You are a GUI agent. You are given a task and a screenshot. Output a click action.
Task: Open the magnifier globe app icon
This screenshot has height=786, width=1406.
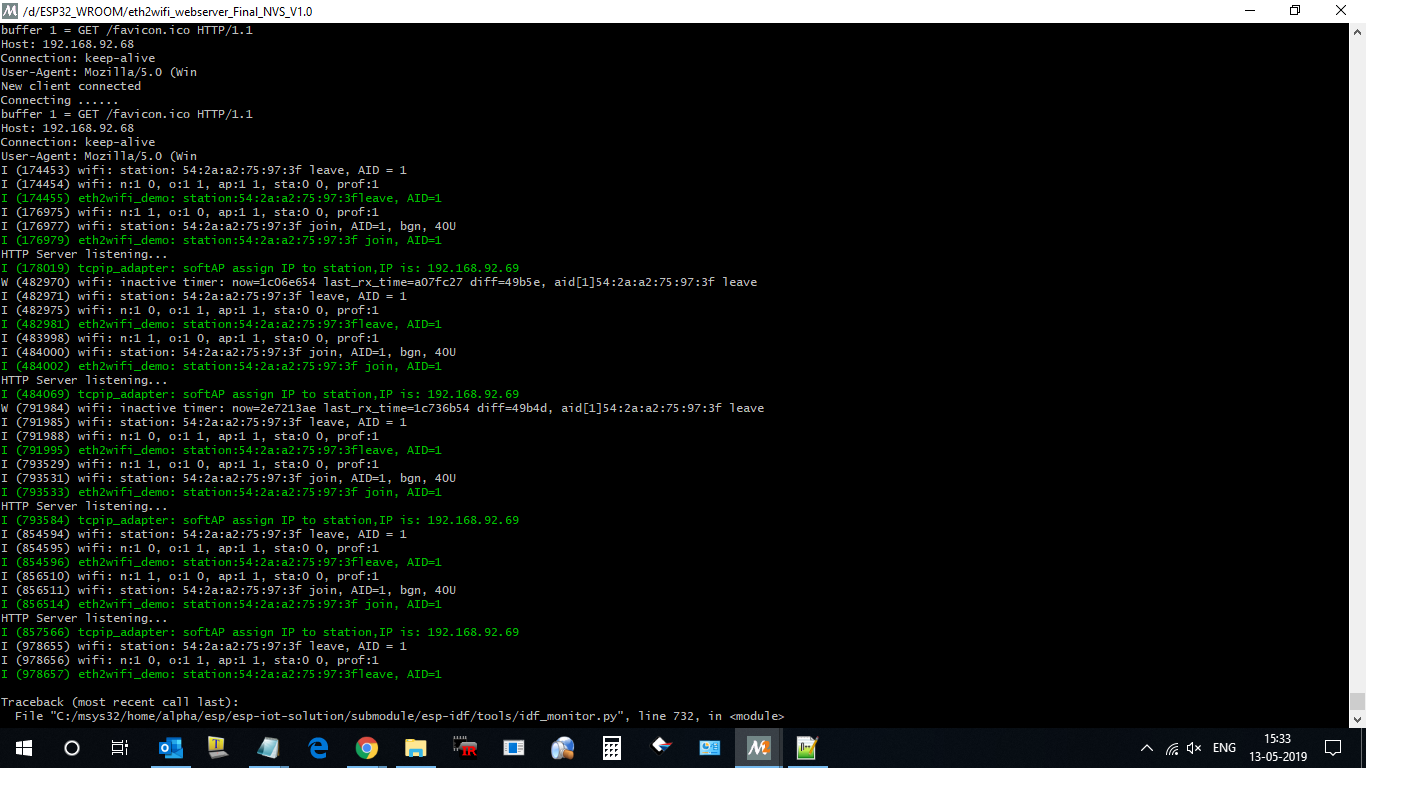coord(563,748)
